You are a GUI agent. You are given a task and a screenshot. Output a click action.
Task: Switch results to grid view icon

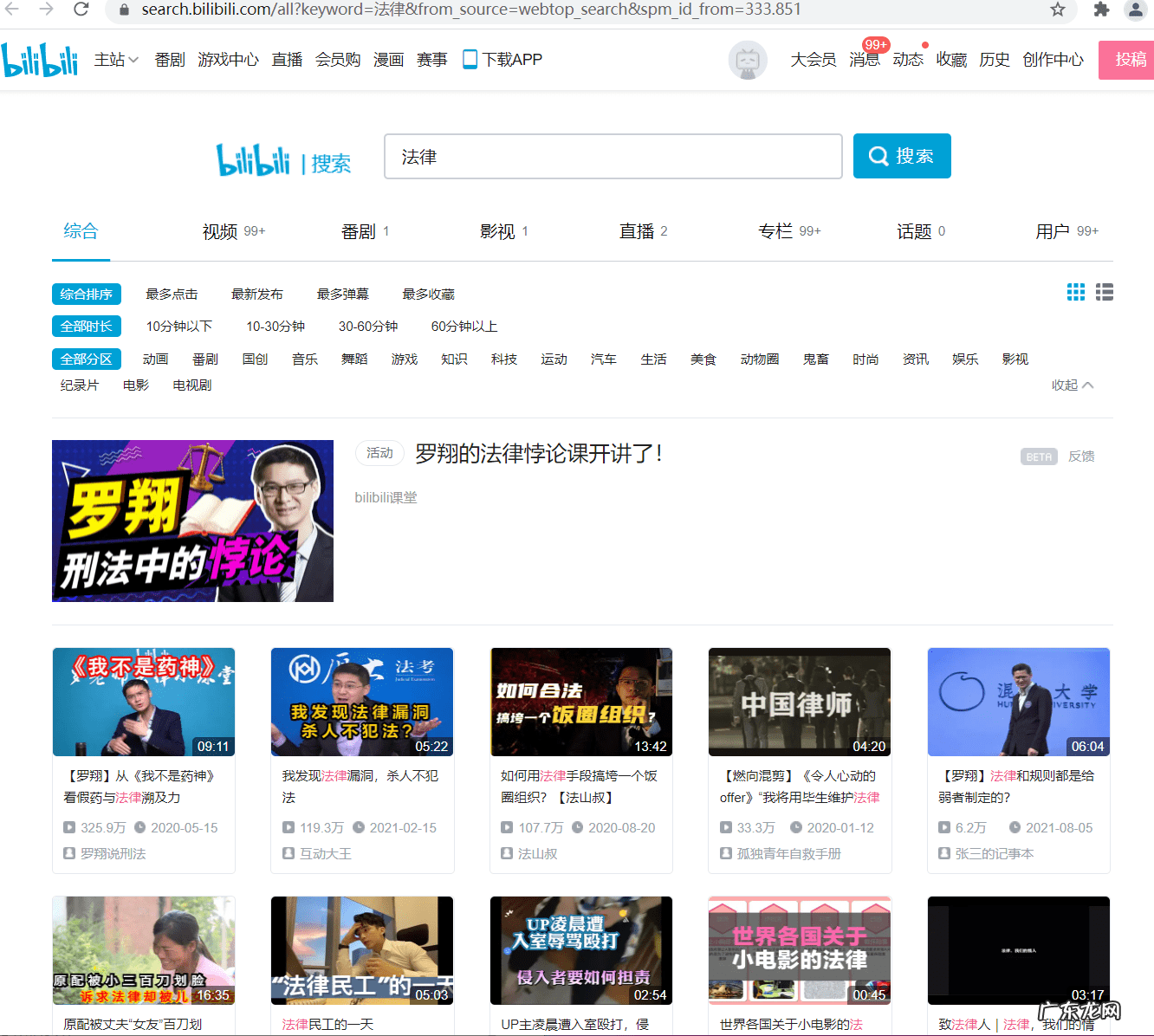pyautogui.click(x=1075, y=293)
